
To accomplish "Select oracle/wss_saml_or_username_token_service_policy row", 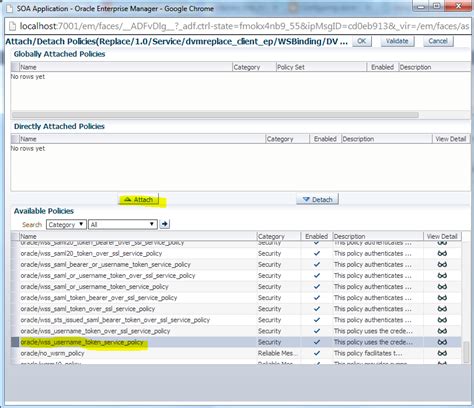I will 236,287.
